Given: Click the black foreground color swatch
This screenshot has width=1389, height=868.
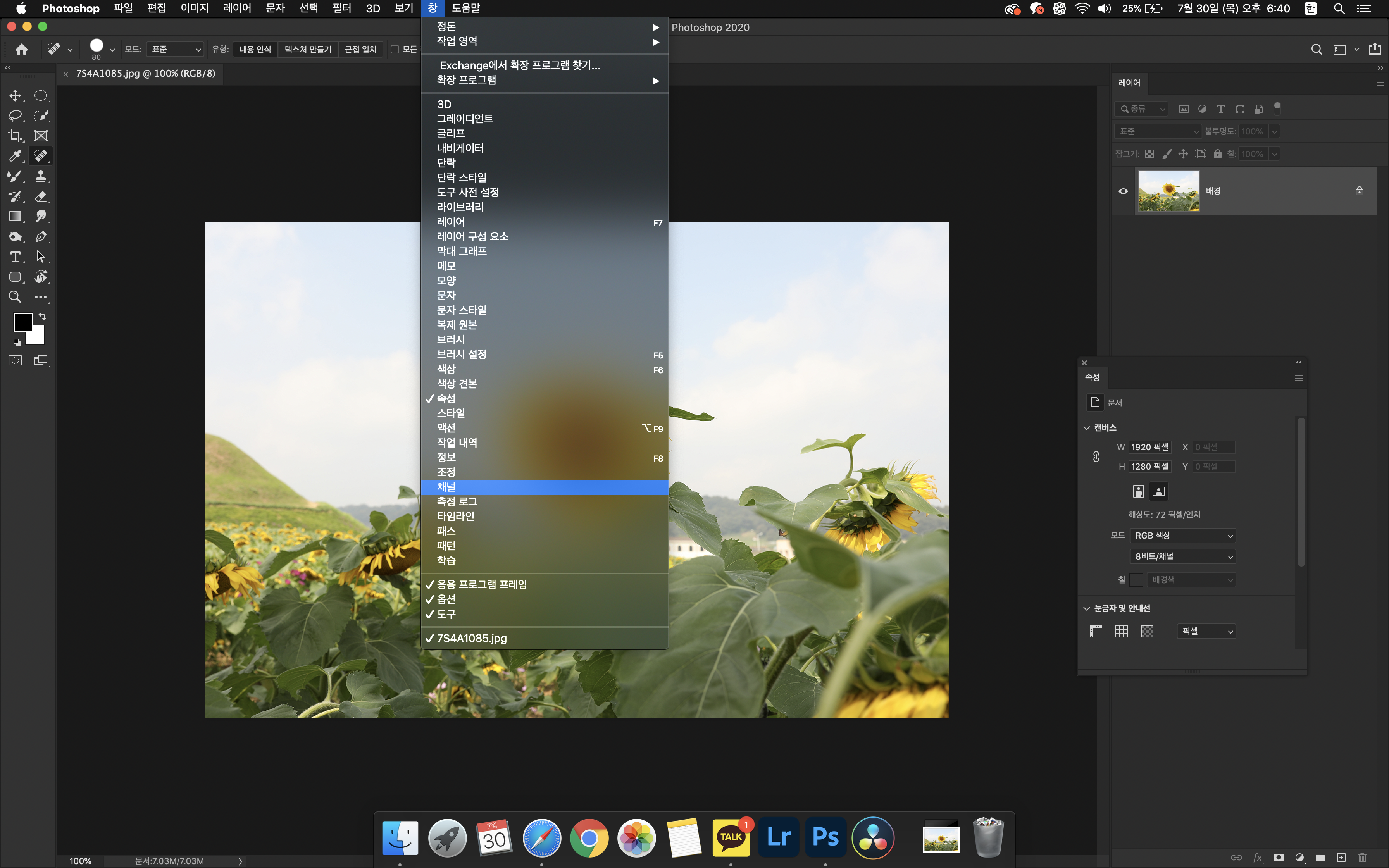Looking at the screenshot, I should coord(22,322).
